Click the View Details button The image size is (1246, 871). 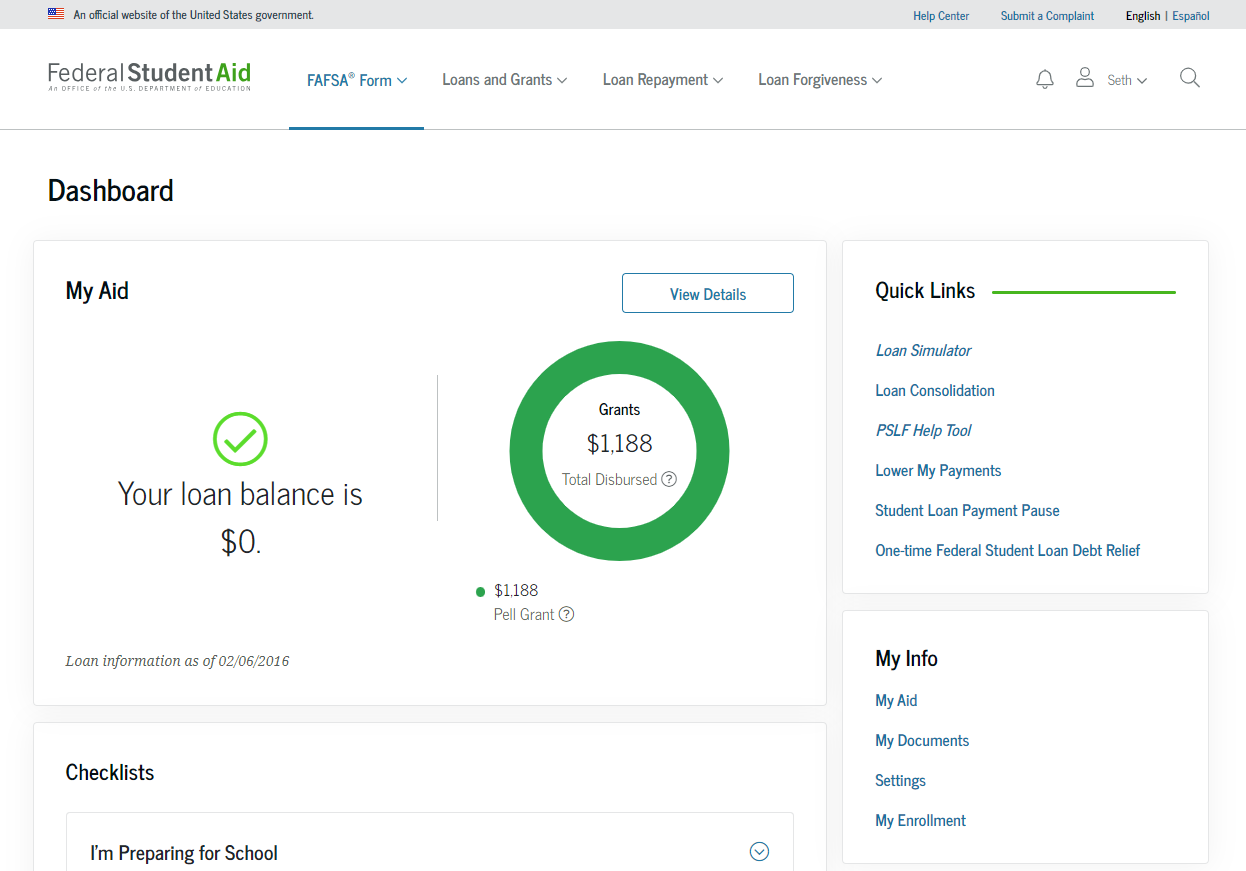pos(708,293)
